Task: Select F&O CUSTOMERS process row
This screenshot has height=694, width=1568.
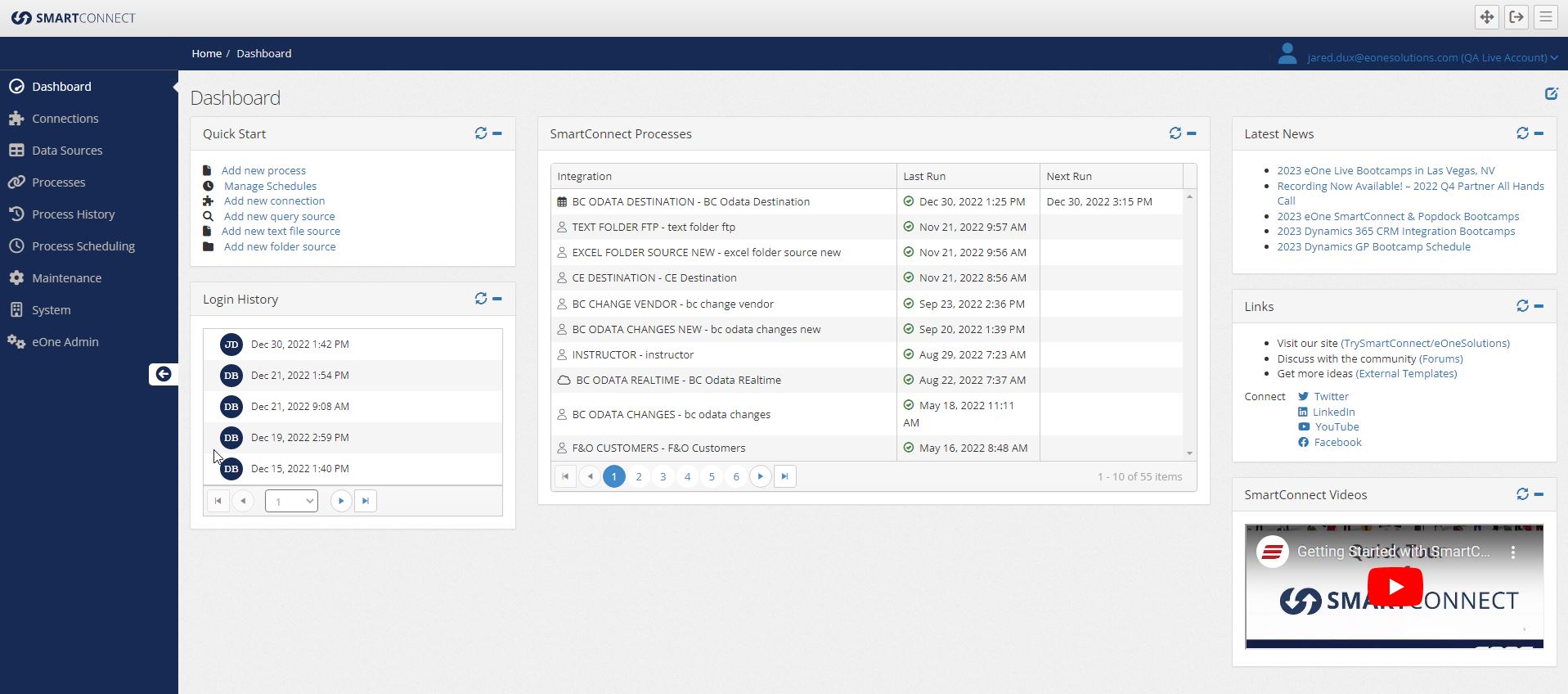Action: [866, 448]
